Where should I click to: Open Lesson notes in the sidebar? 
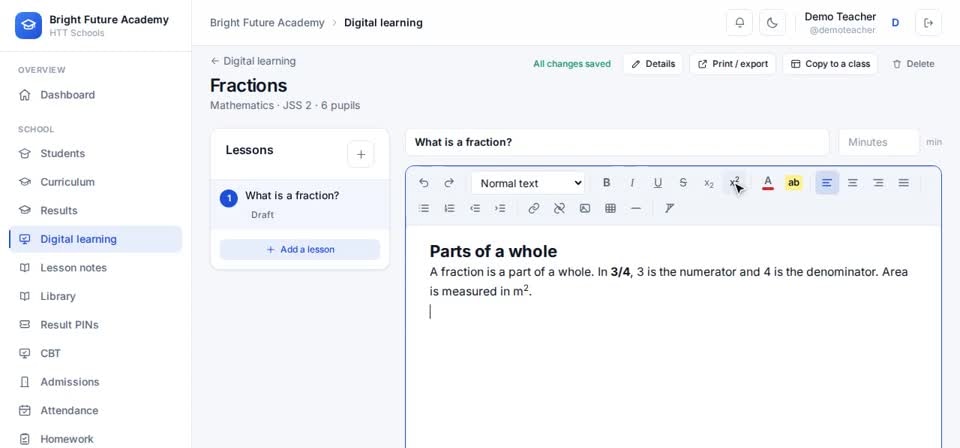(96, 267)
